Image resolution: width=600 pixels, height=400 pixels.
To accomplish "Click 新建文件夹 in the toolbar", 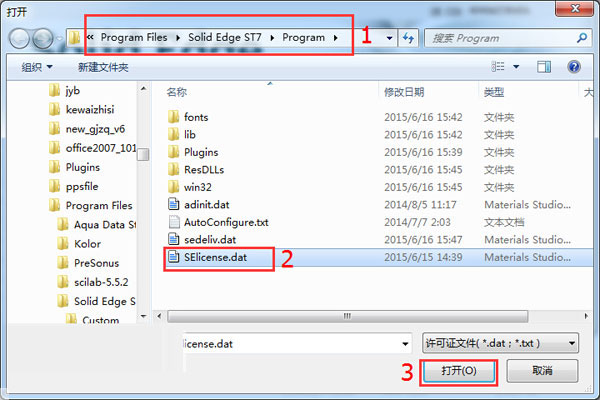I will (x=103, y=67).
